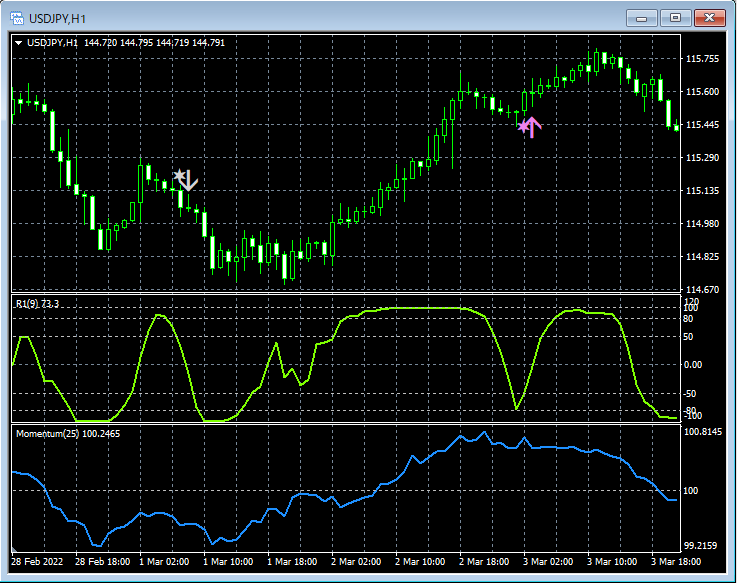Viewport: 738px width, 583px height.
Task: Click the 115.755 price scale label
Action: (702, 59)
